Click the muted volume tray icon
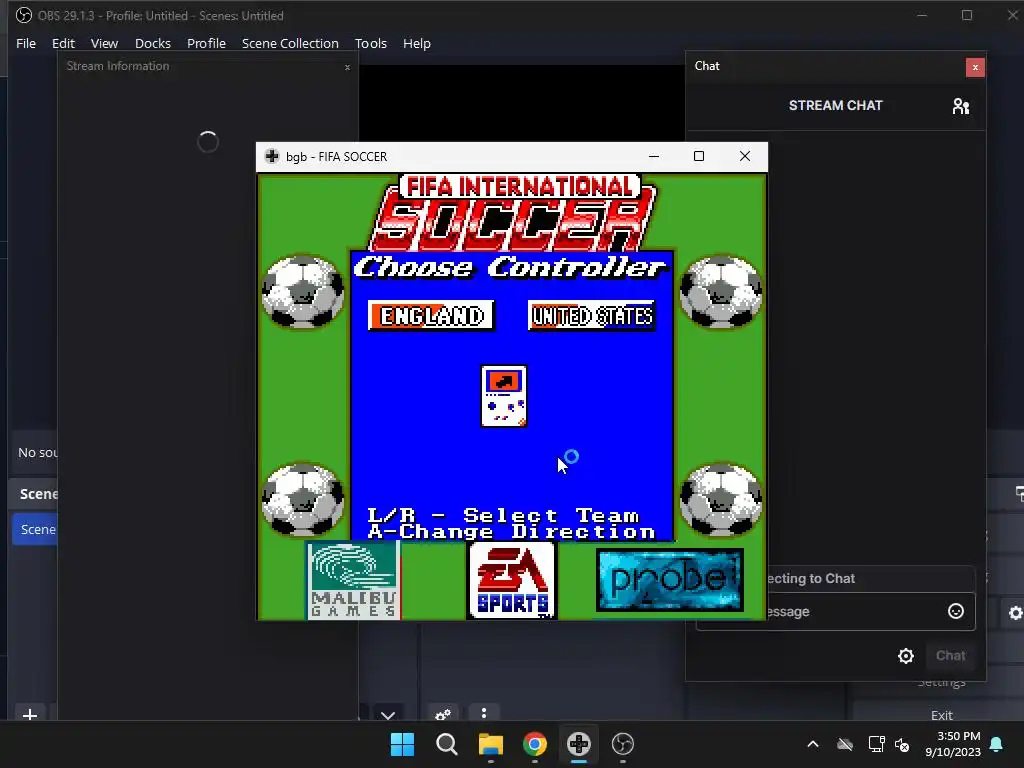Image resolution: width=1024 pixels, height=768 pixels. pyautogui.click(x=902, y=744)
